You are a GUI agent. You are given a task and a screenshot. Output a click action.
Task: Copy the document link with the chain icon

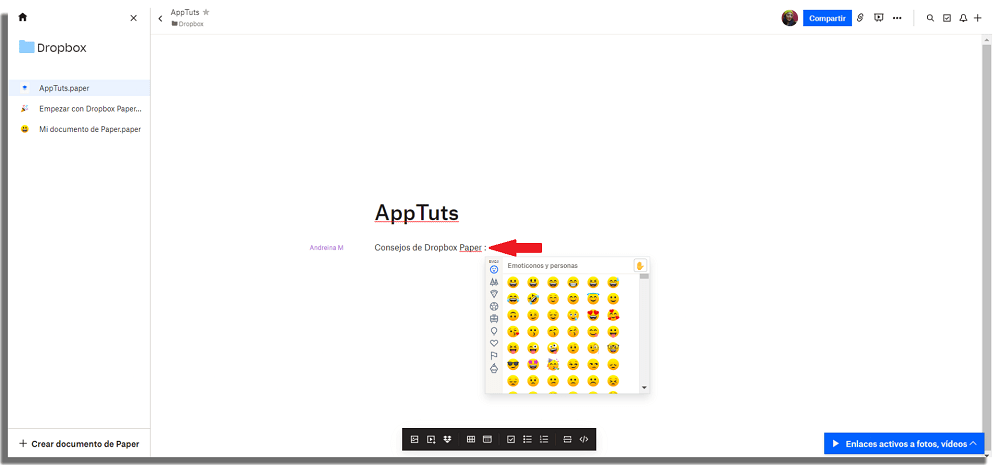pos(860,18)
